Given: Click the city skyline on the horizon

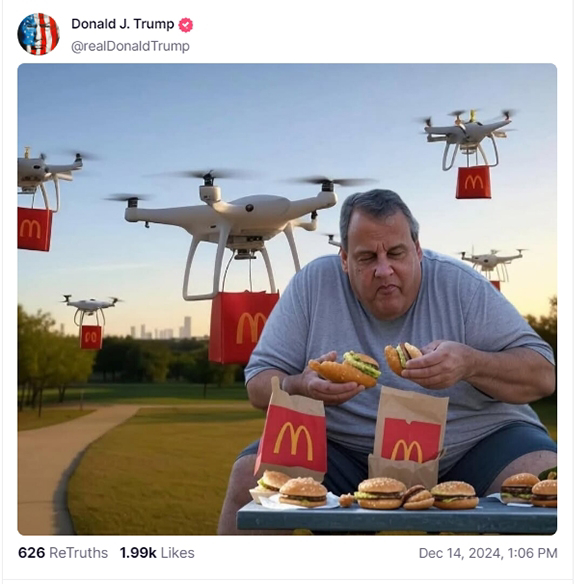Looking at the screenshot, I should (162, 329).
